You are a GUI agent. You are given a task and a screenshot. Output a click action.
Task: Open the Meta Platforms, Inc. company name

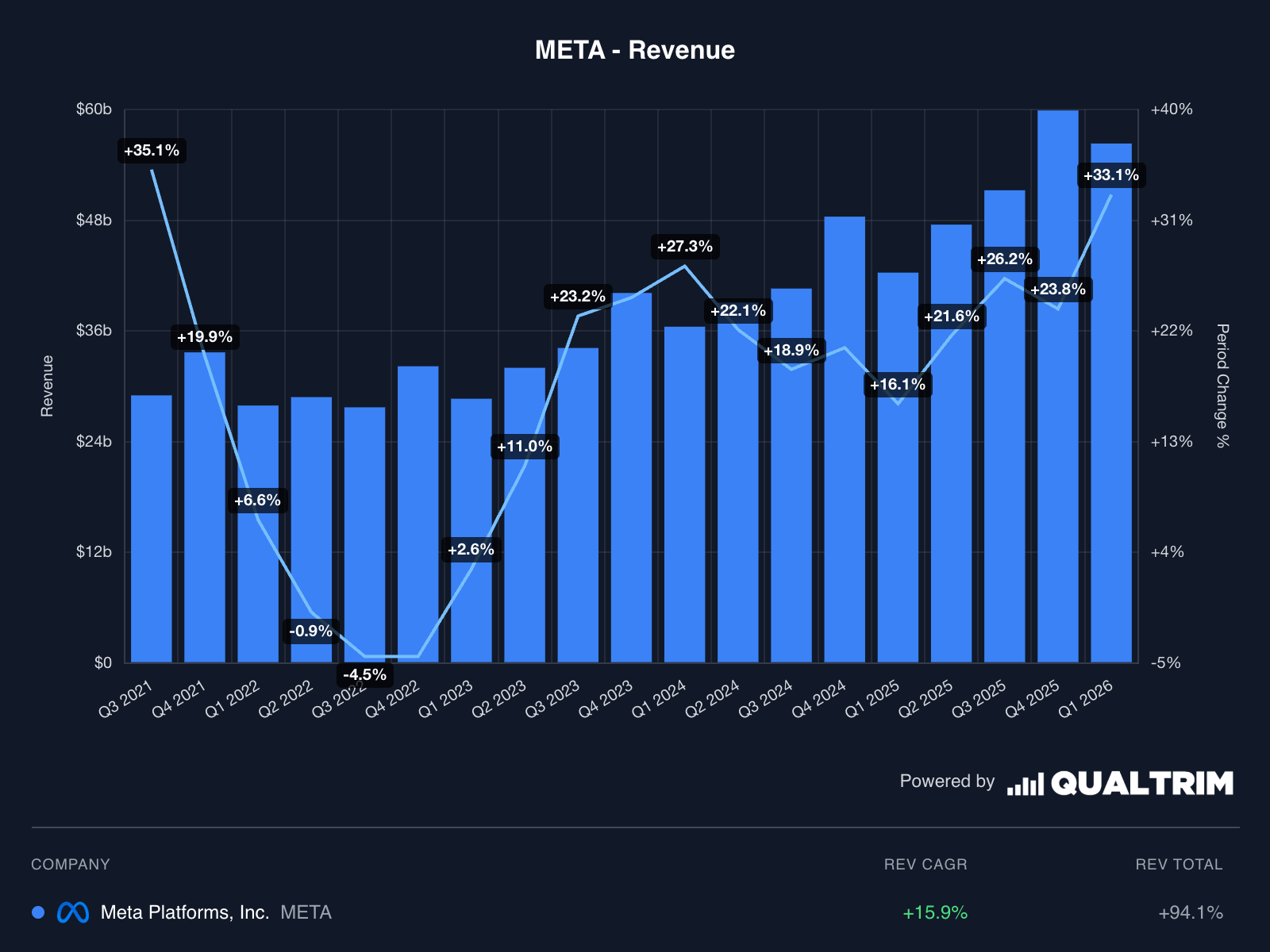pyautogui.click(x=185, y=912)
